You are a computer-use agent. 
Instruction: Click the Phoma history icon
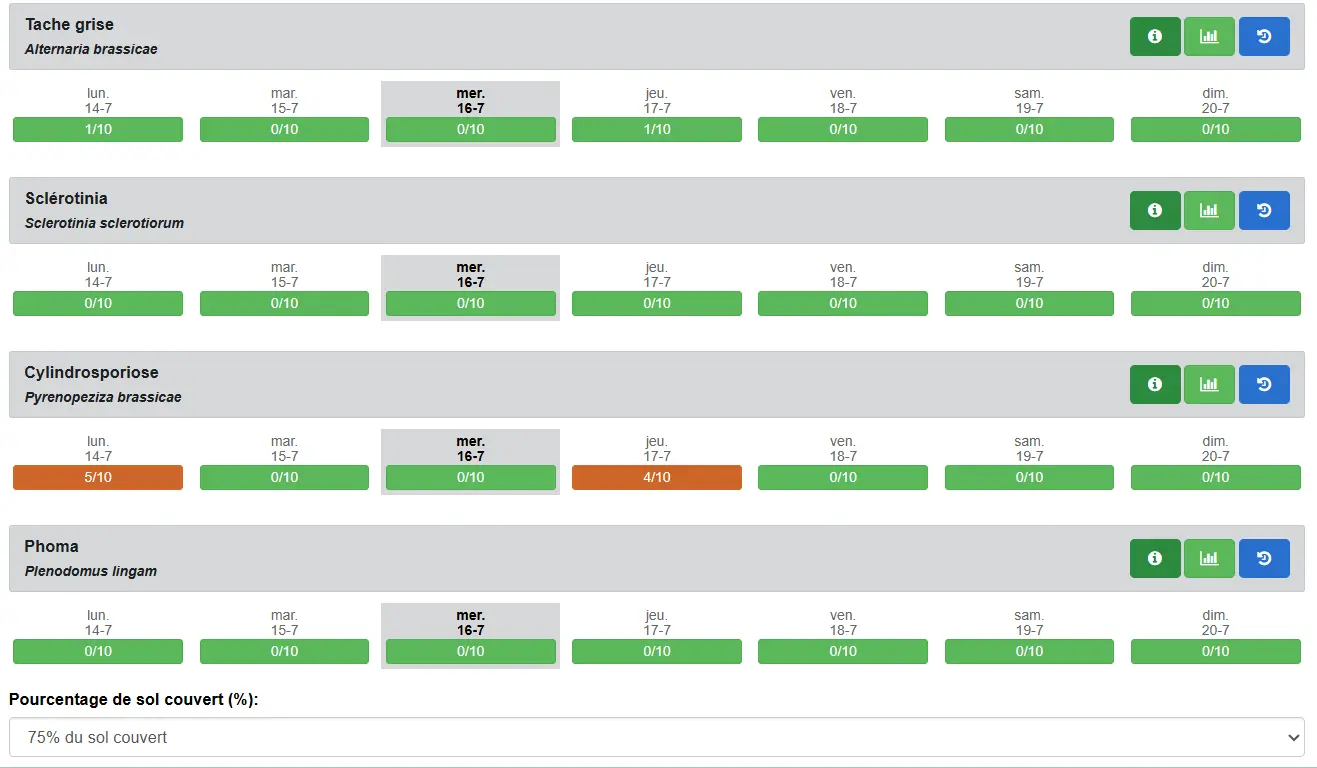pos(1264,559)
